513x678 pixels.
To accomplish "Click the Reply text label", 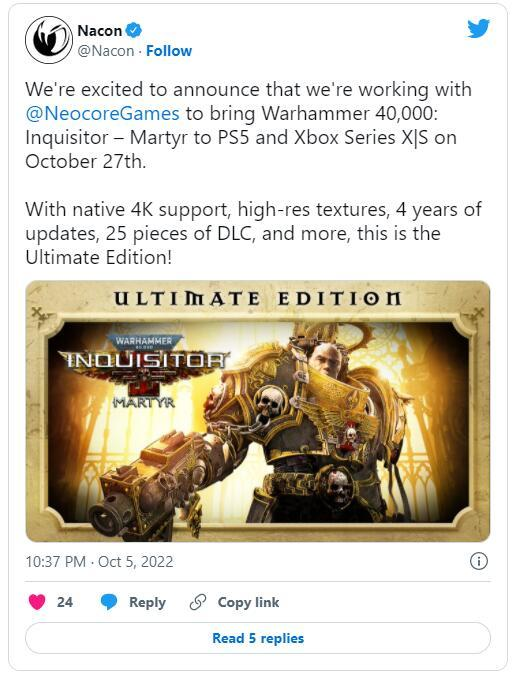I will (147, 602).
